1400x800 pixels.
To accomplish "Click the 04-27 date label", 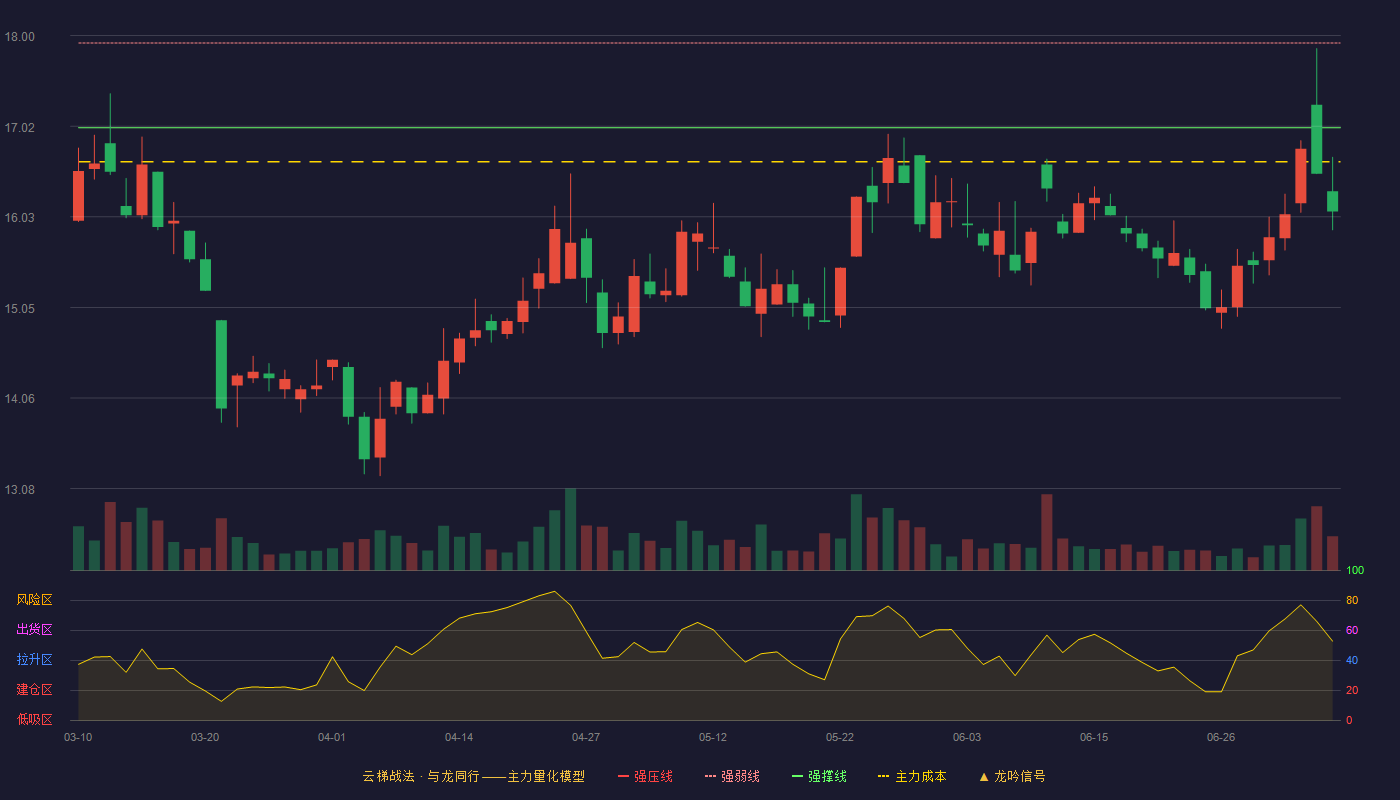I will pyautogui.click(x=586, y=737).
